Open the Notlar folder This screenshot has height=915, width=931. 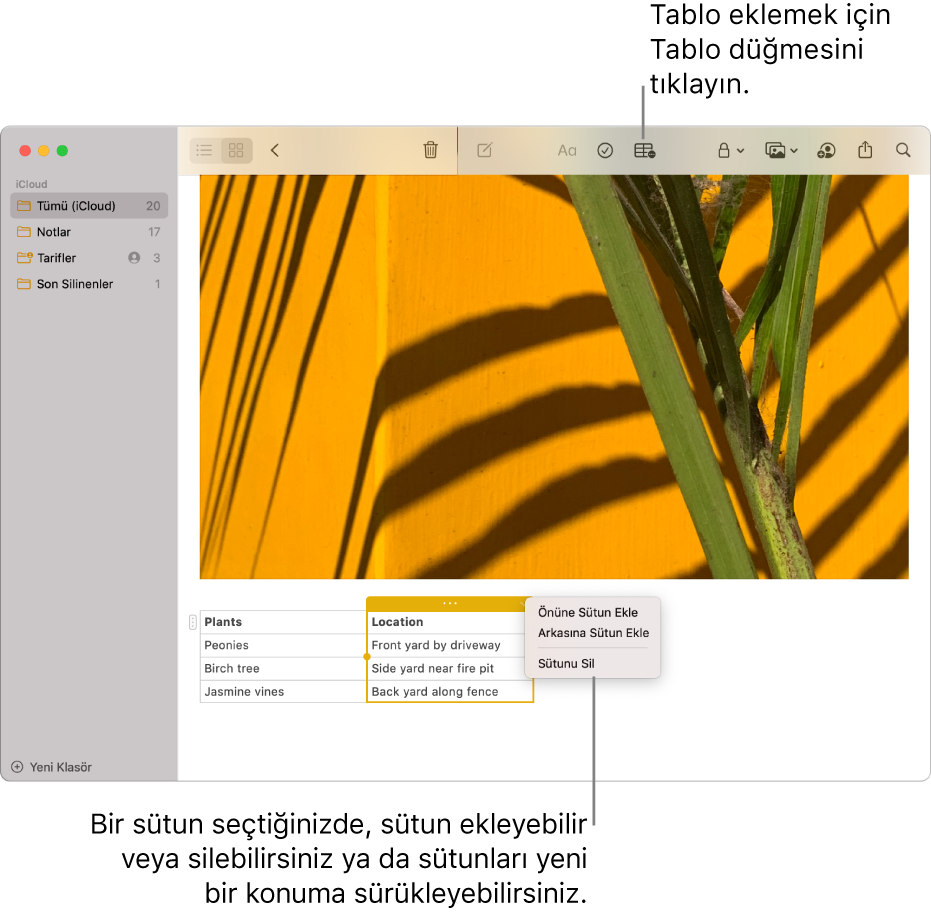click(89, 232)
